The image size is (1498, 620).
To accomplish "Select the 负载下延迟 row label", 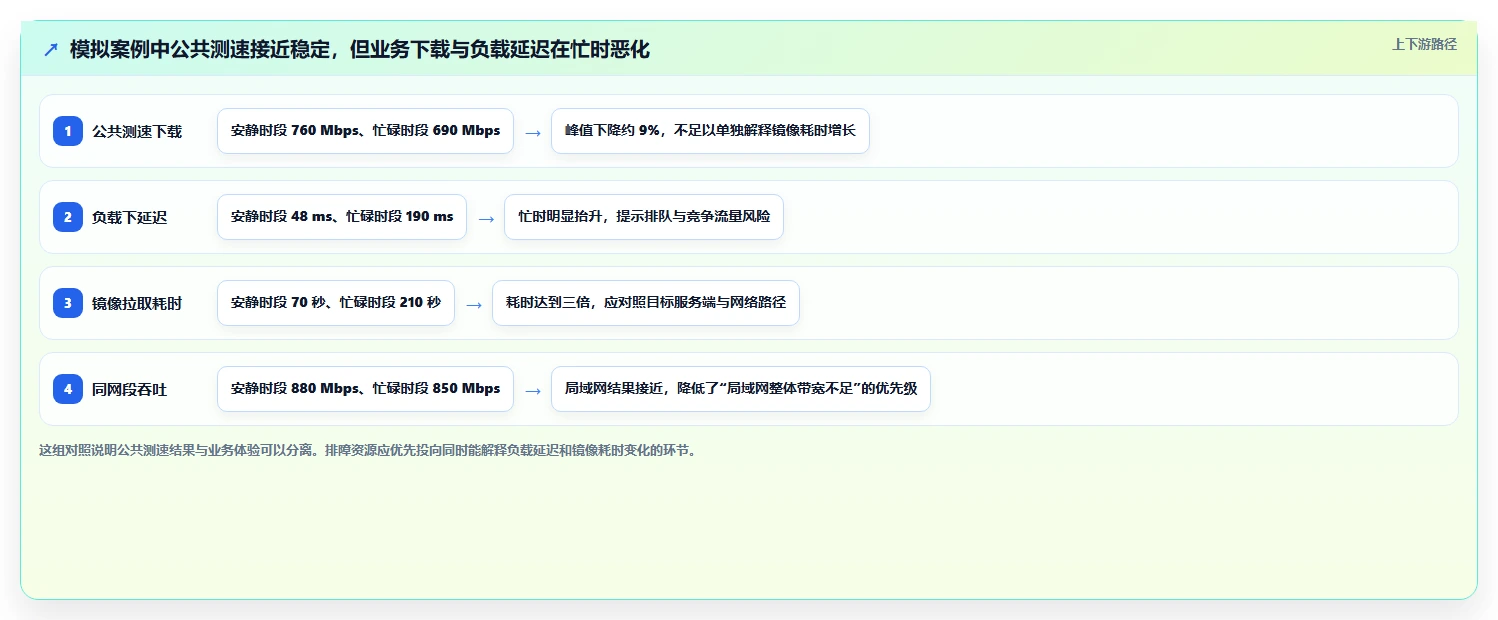I will click(x=130, y=217).
